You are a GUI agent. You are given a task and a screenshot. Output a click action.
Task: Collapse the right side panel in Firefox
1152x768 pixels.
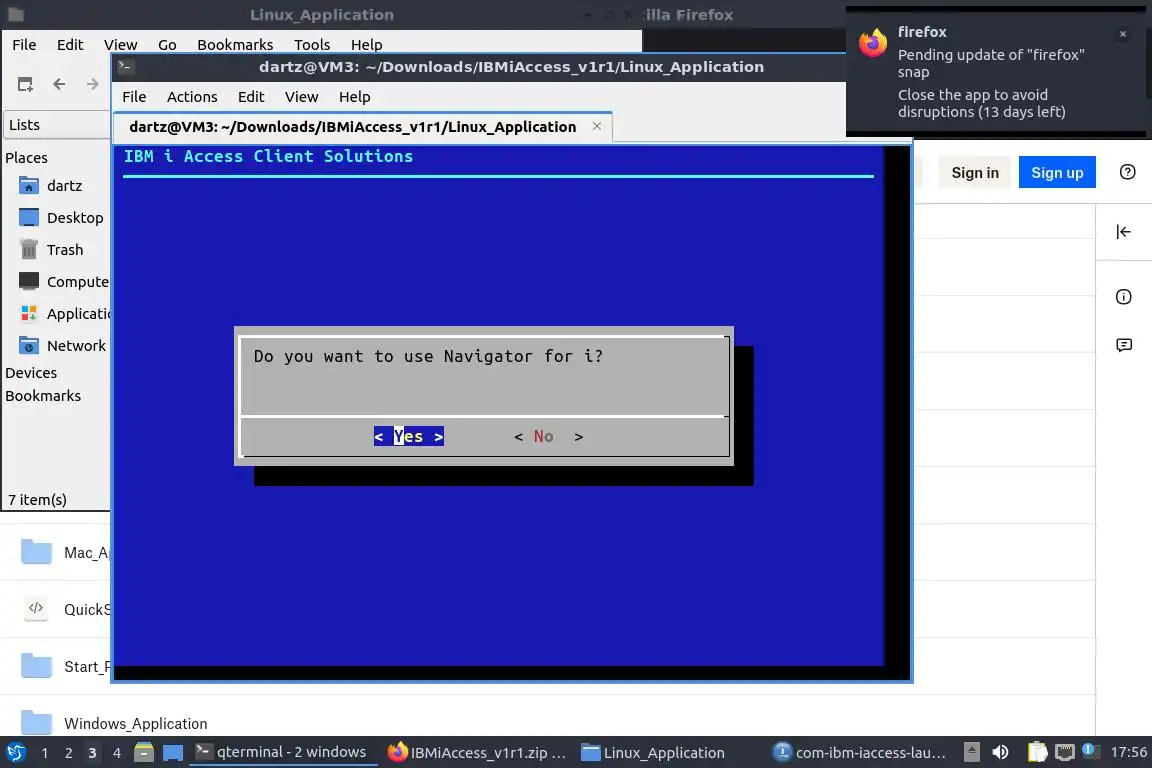1123,232
